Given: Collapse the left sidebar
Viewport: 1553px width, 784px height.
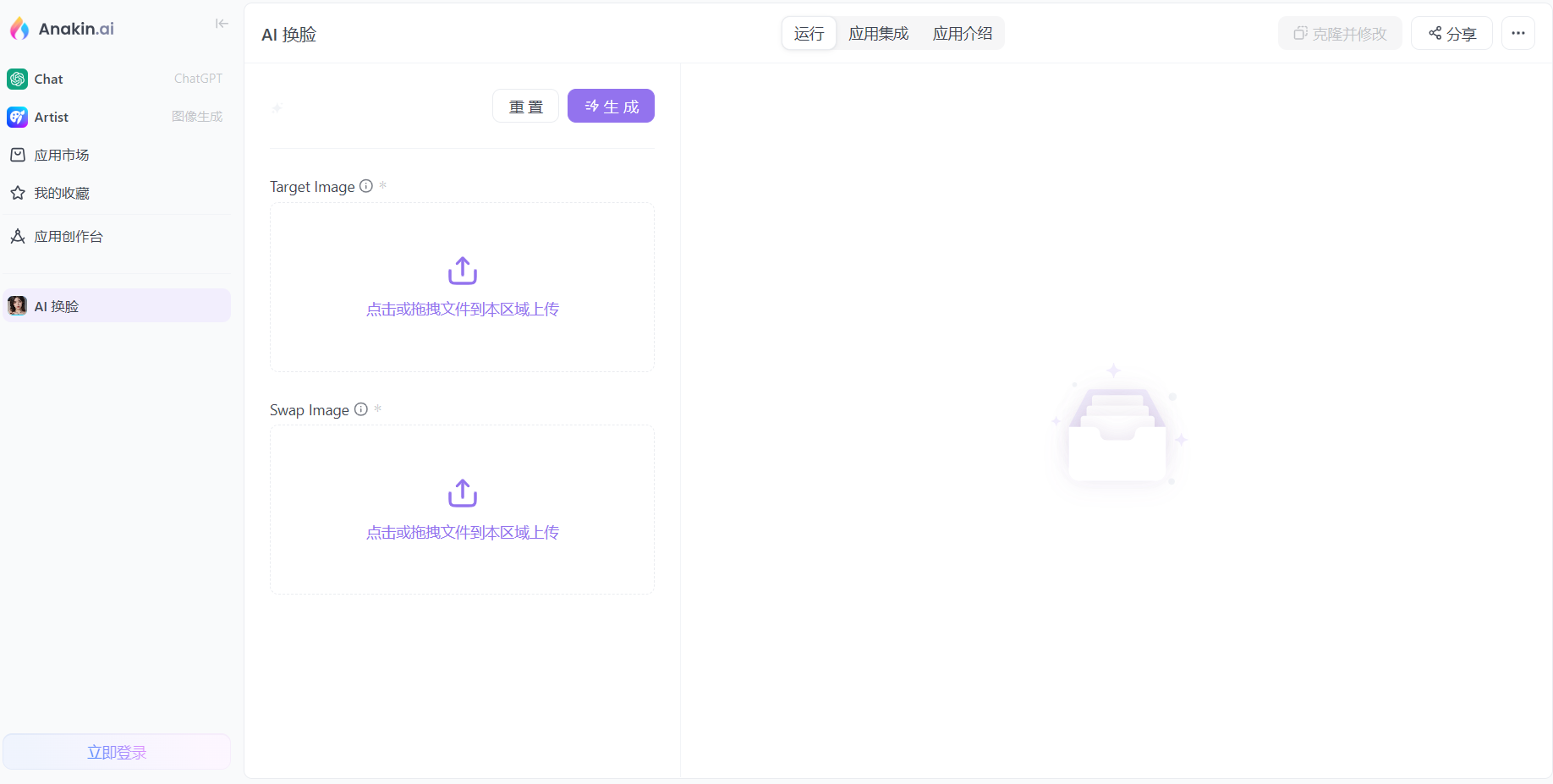Looking at the screenshot, I should coord(222,24).
